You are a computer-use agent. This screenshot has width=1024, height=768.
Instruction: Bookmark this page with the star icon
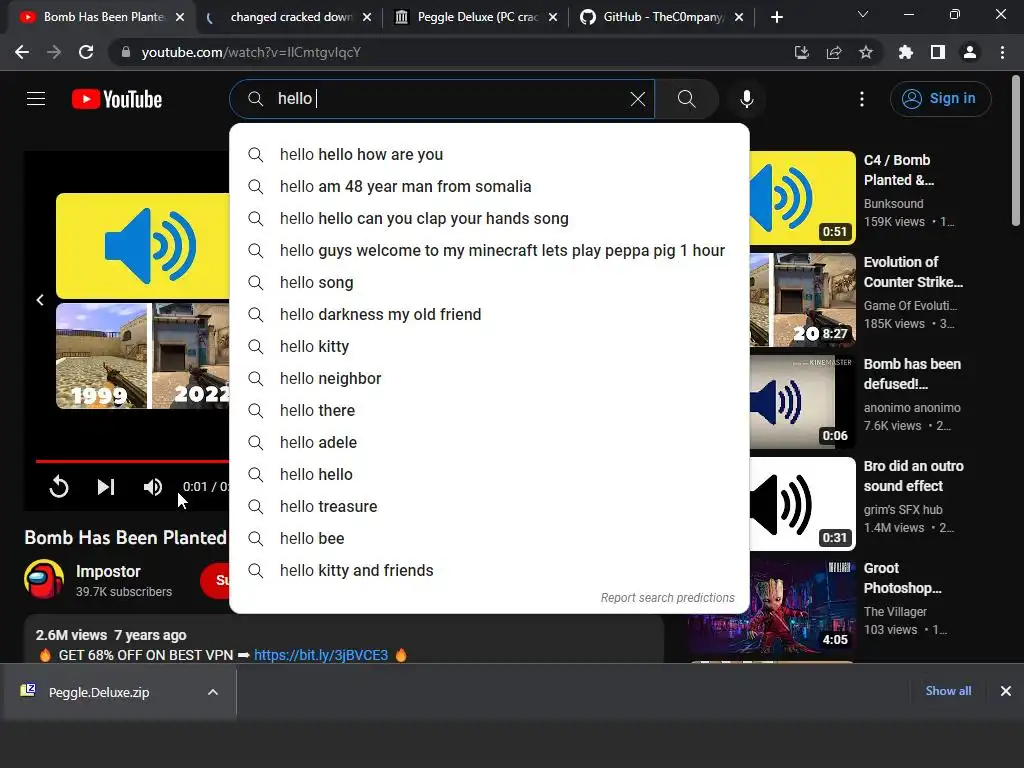[866, 52]
